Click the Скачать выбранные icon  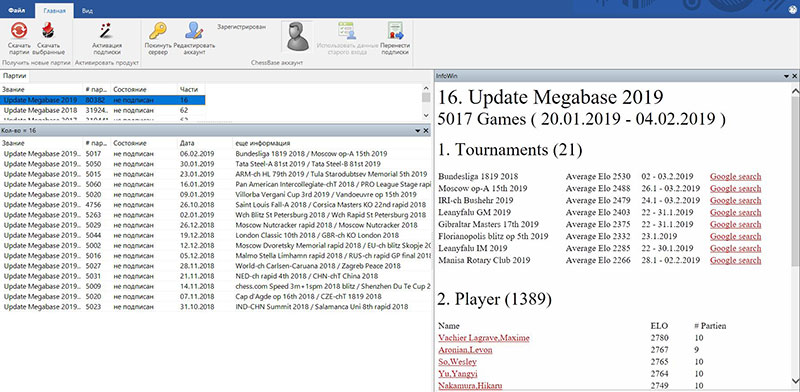[x=48, y=32]
